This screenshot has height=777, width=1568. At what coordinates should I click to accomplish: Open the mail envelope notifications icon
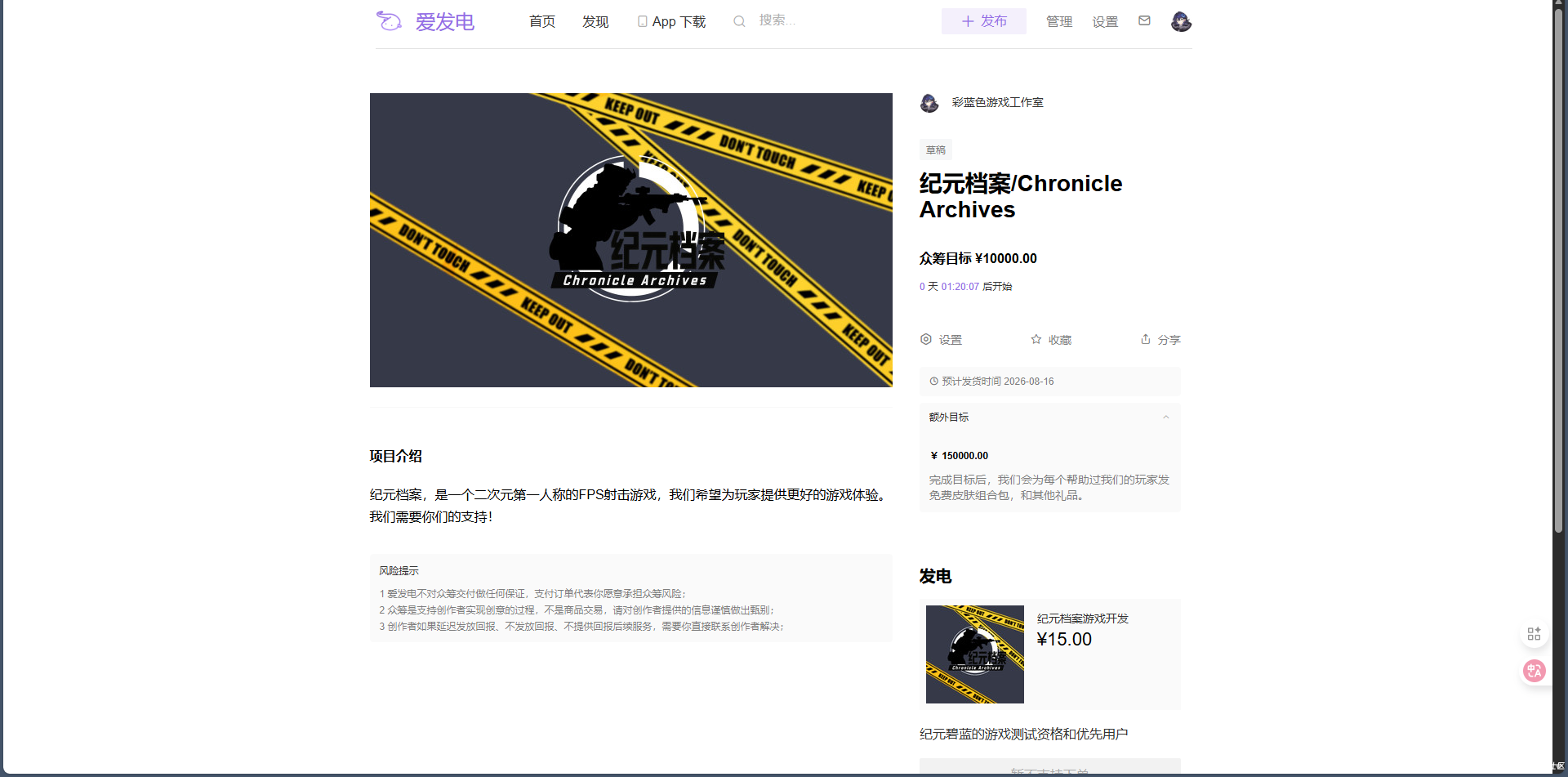pyautogui.click(x=1143, y=20)
